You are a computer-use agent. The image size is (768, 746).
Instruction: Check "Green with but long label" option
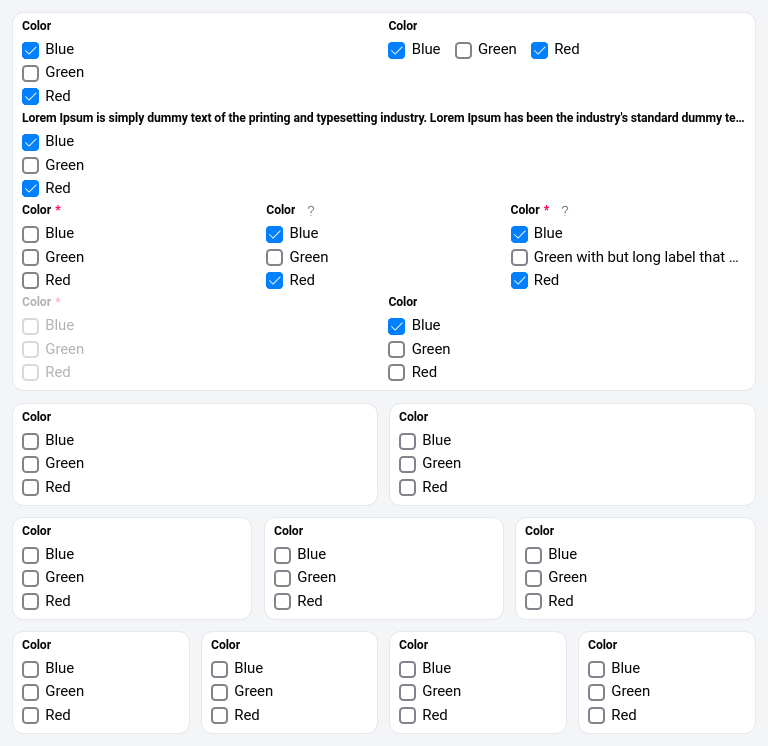pos(520,257)
